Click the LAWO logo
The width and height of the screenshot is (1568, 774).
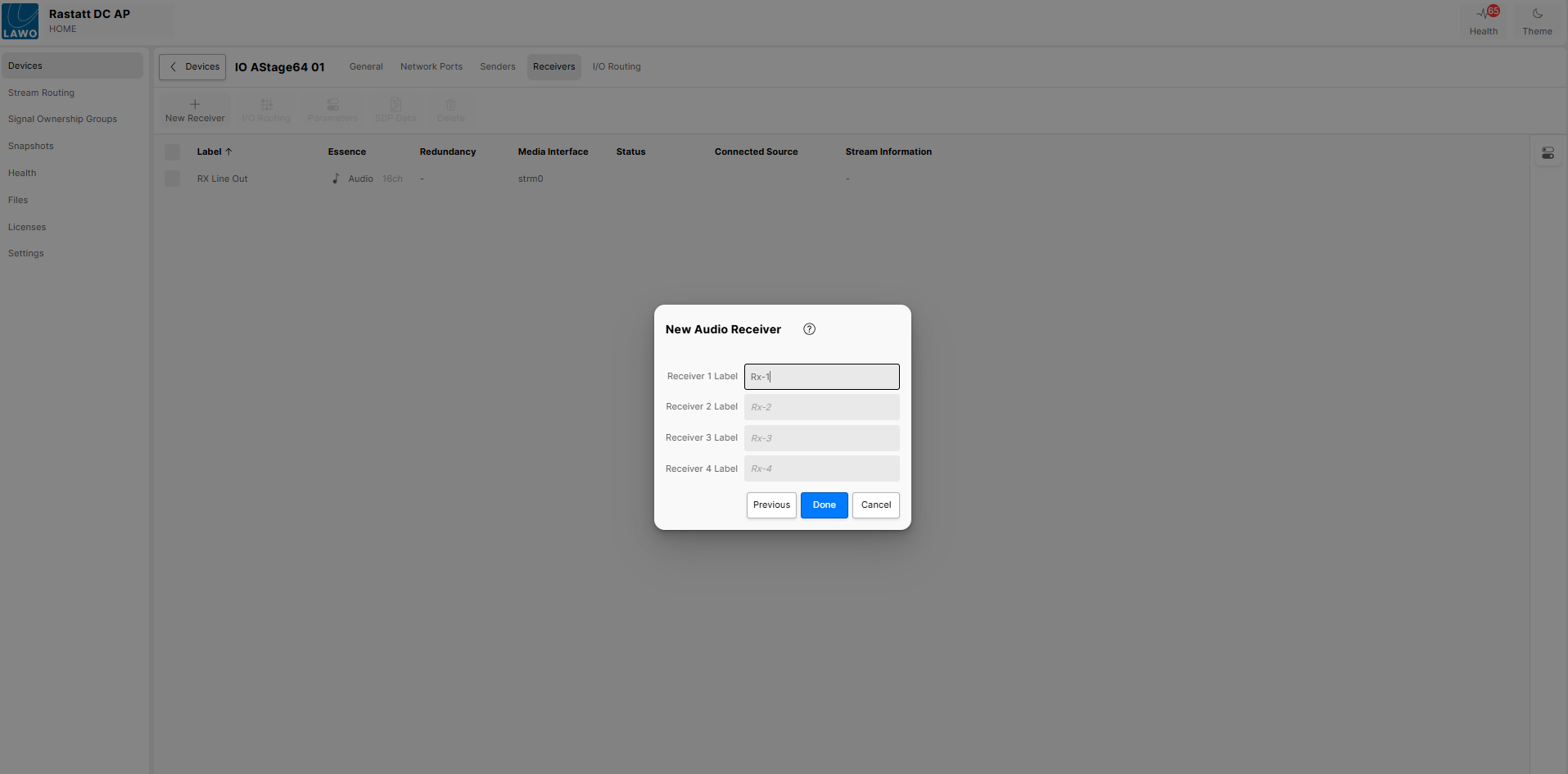[x=20, y=21]
